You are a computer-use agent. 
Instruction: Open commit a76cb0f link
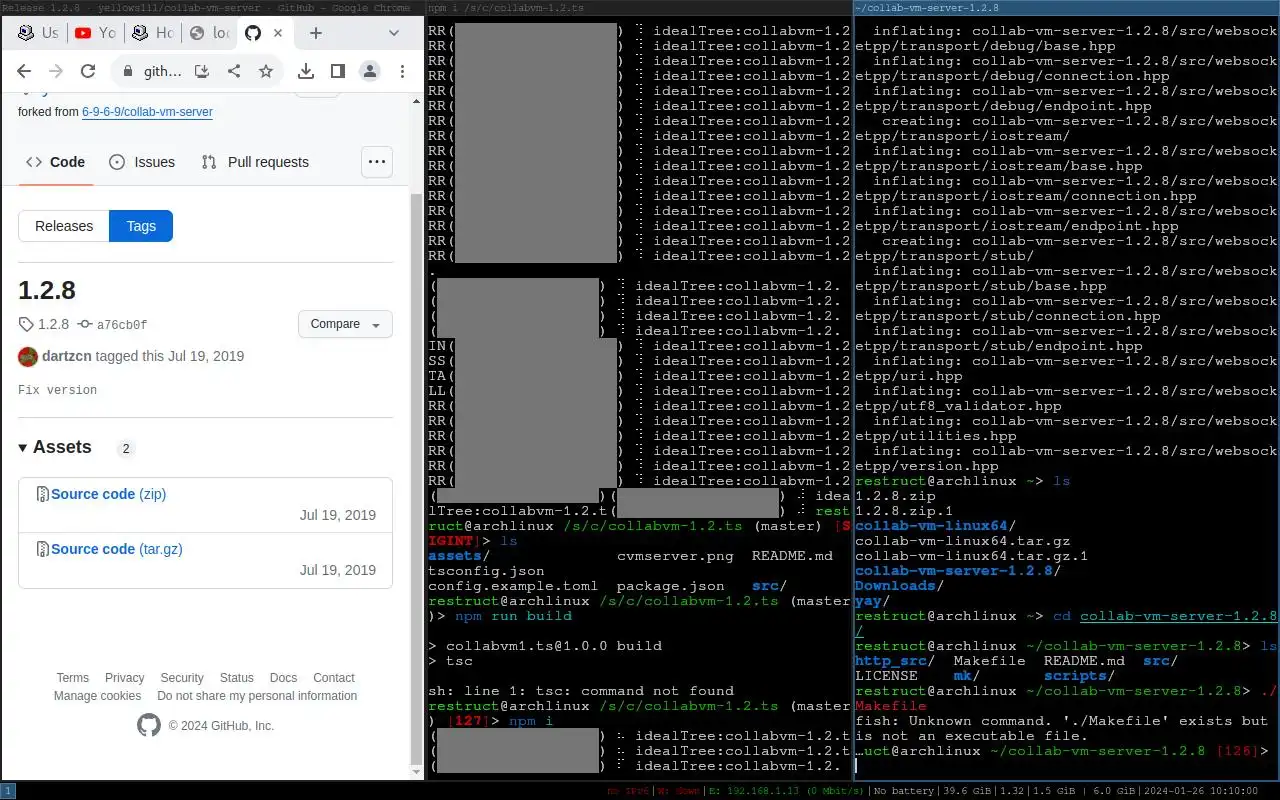(x=113, y=324)
